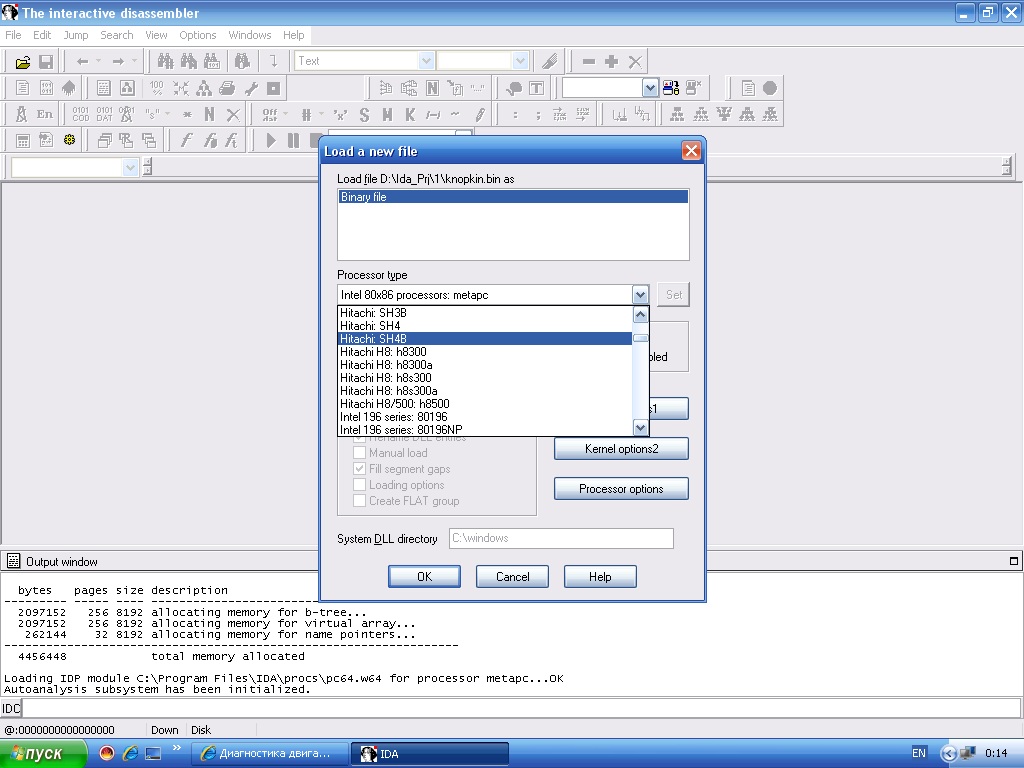Click the Internet Explorer quick launch icon
The height and width of the screenshot is (768, 1024).
130,753
